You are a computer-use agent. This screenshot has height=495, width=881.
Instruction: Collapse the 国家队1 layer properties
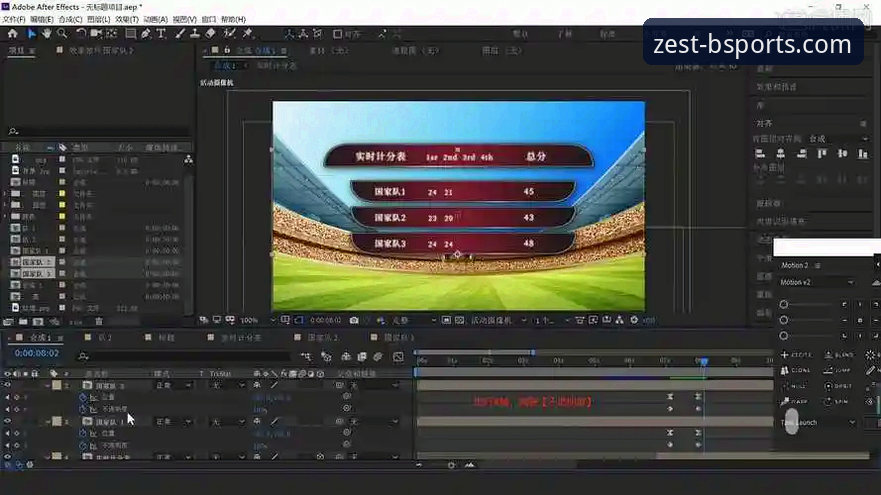[48, 421]
